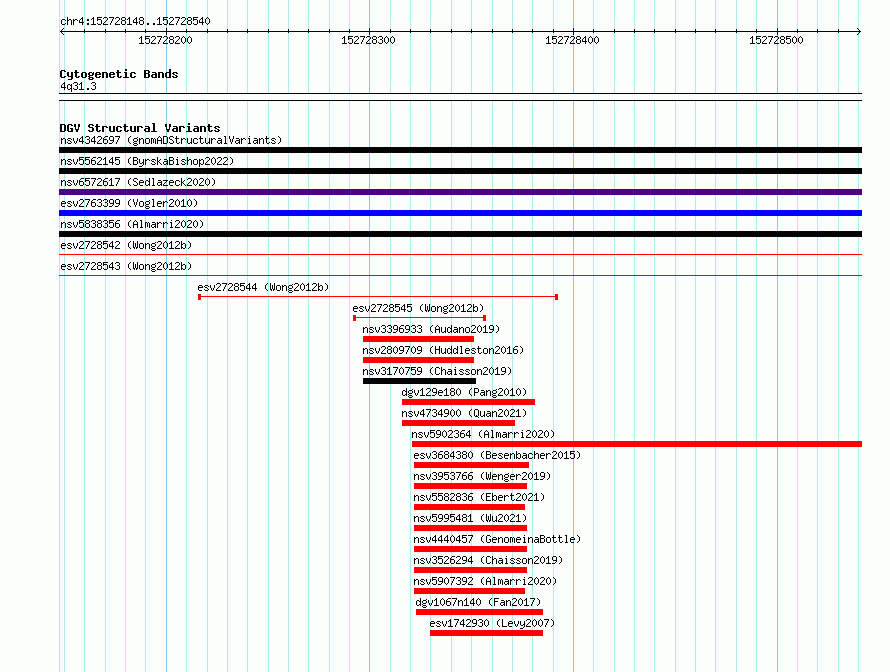This screenshot has height=672, width=890.
Task: Select nsv4440457 GenomeinaBottle label
Action: point(497,539)
